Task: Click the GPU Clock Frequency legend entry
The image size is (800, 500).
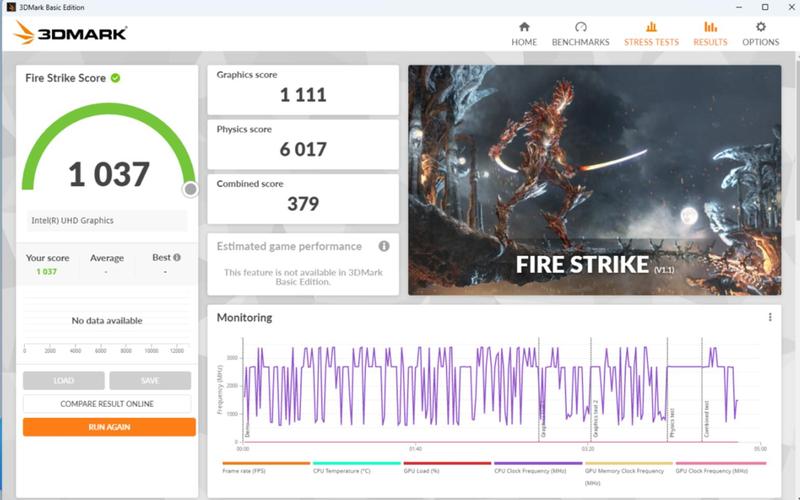Action: (x=711, y=470)
